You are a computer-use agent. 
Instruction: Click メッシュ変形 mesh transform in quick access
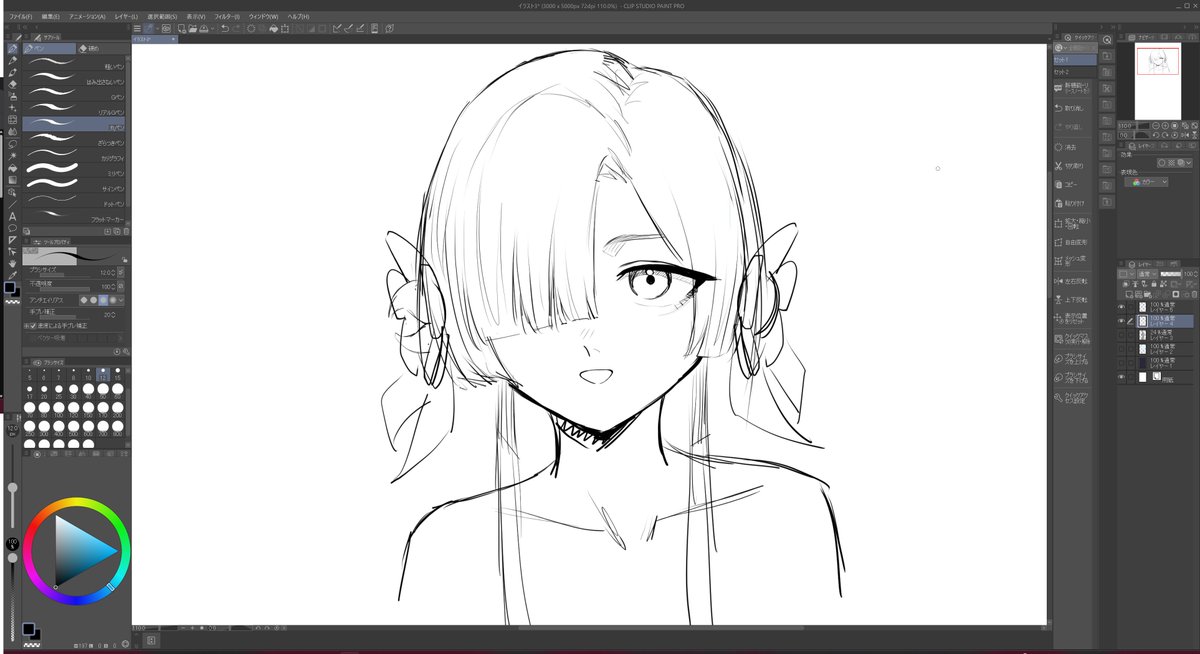tap(1075, 261)
